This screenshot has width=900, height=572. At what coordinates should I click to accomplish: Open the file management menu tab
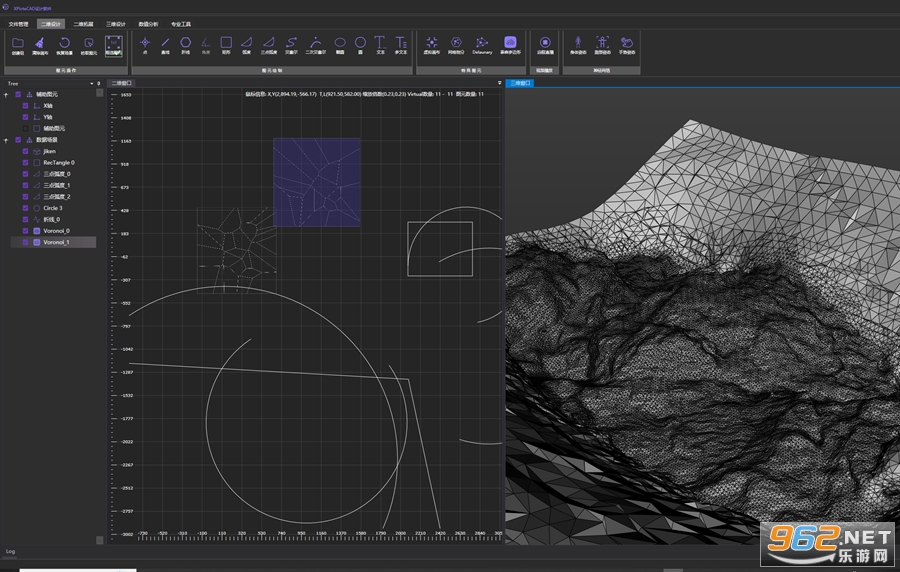point(18,24)
